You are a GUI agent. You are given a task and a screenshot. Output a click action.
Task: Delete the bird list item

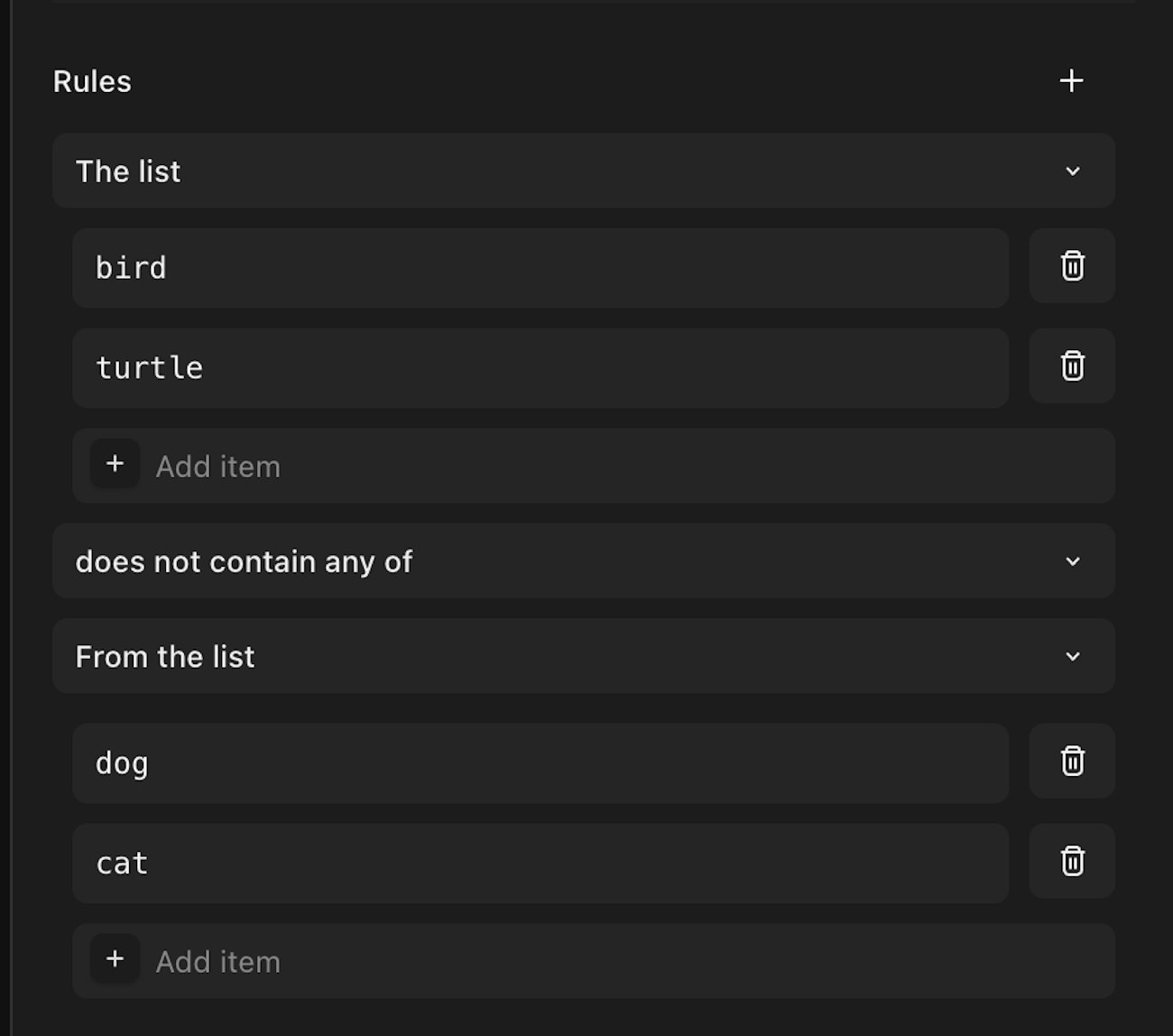[1072, 266]
